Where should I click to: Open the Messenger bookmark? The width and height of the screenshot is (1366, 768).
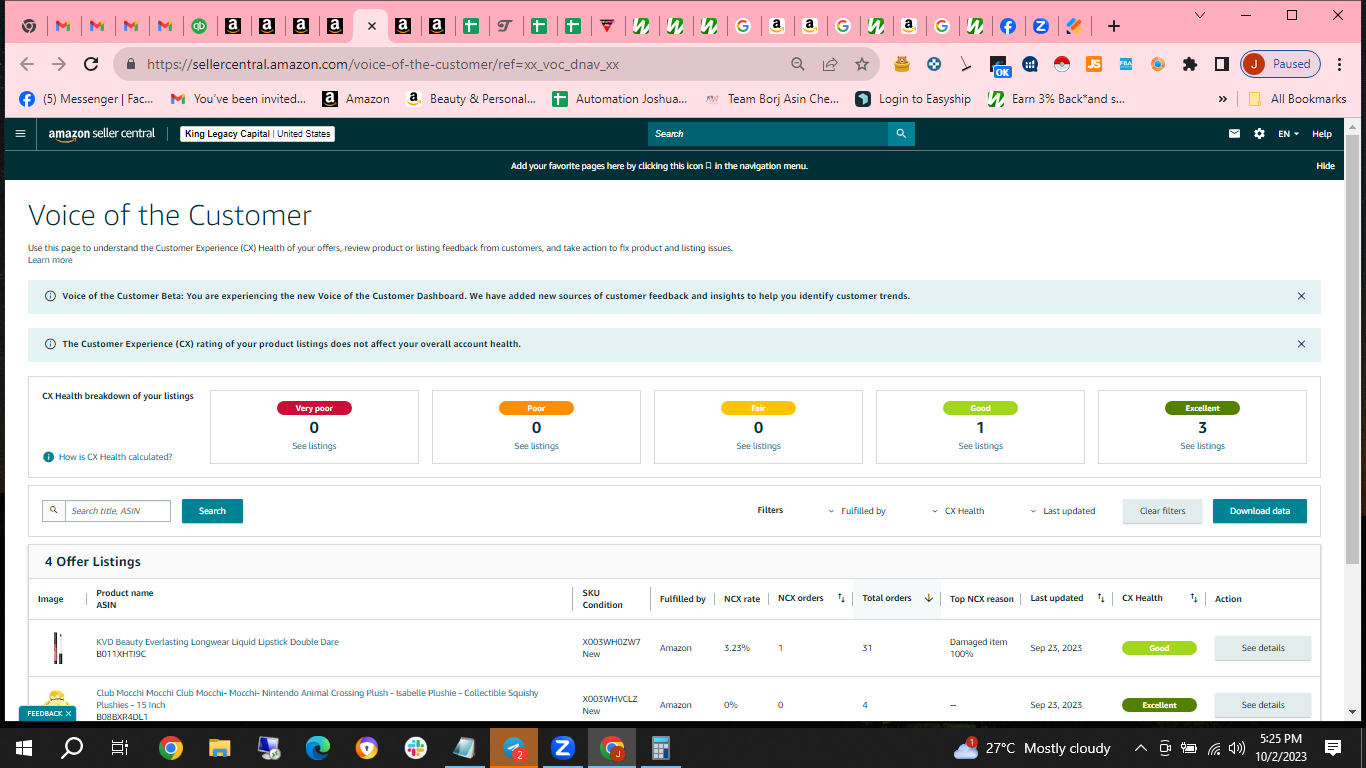[86, 99]
